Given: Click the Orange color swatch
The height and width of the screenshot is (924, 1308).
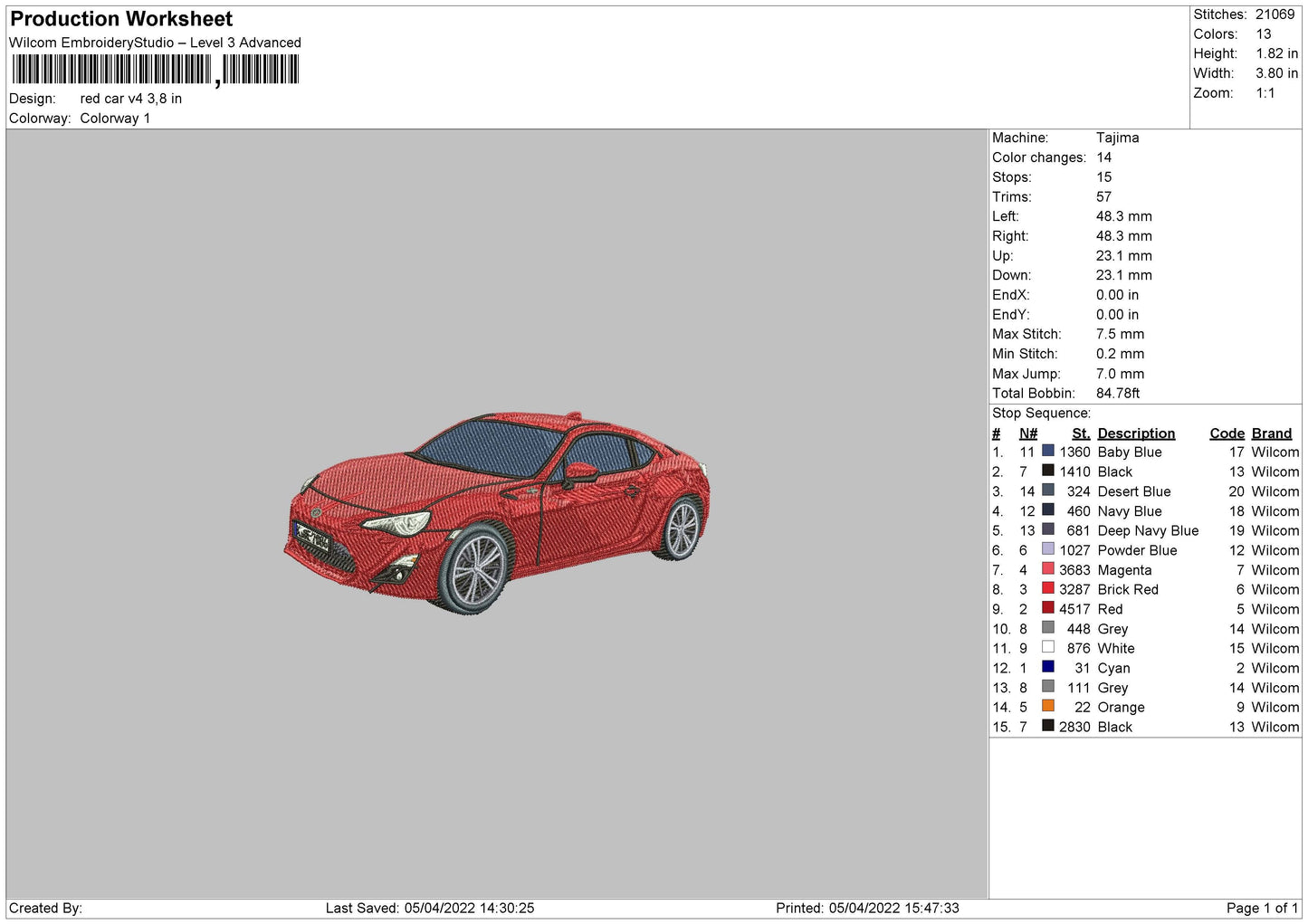Looking at the screenshot, I should [1047, 706].
